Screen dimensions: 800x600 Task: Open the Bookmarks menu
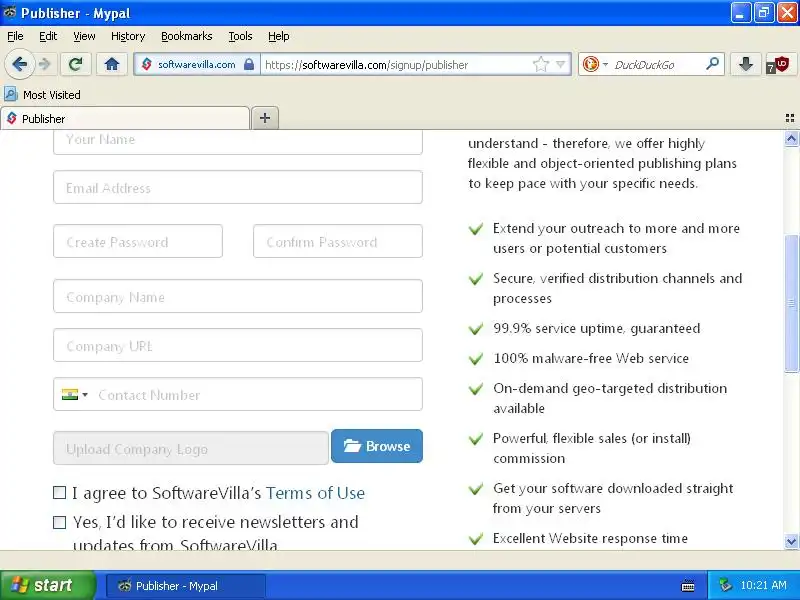(187, 36)
